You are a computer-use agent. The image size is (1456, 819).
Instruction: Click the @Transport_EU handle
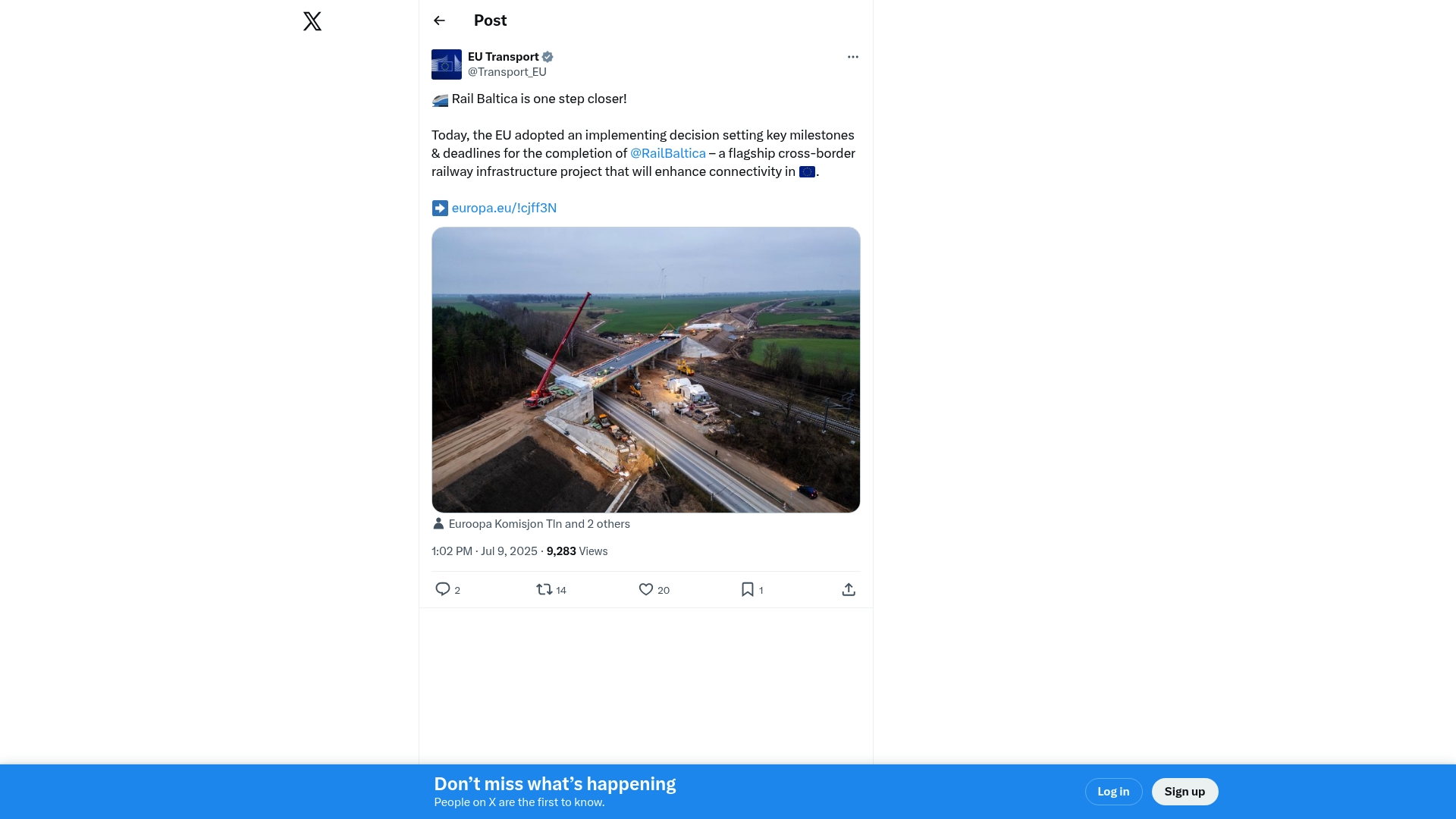point(507,72)
